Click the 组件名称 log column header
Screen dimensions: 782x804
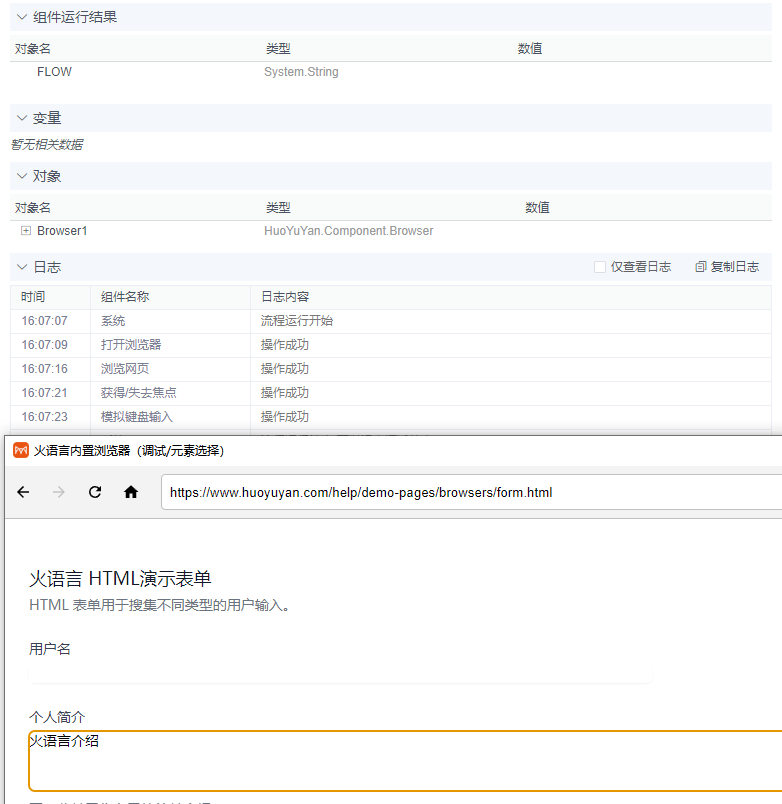click(125, 297)
